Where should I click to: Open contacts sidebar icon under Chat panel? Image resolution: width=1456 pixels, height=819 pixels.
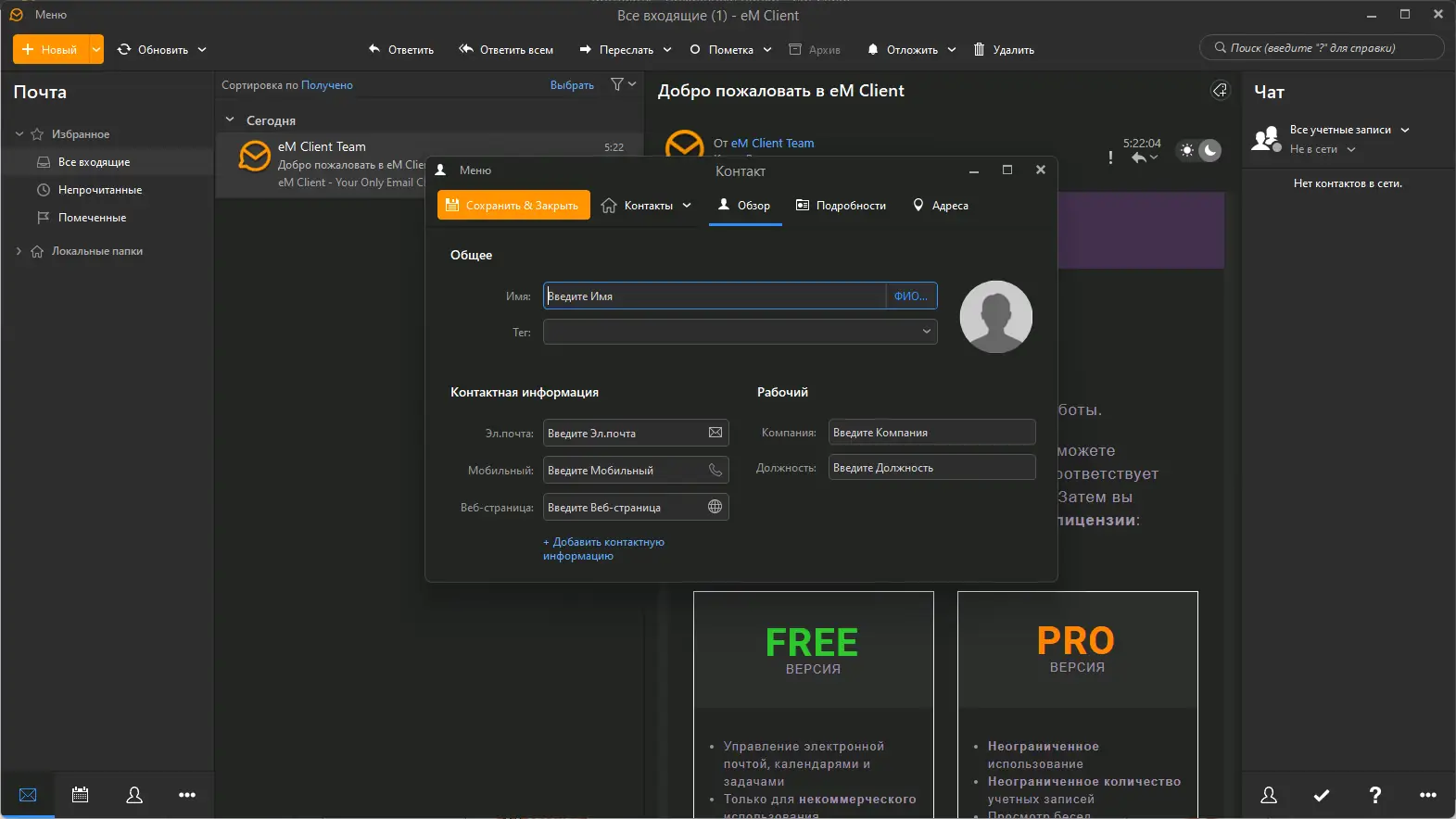[x=1269, y=795]
